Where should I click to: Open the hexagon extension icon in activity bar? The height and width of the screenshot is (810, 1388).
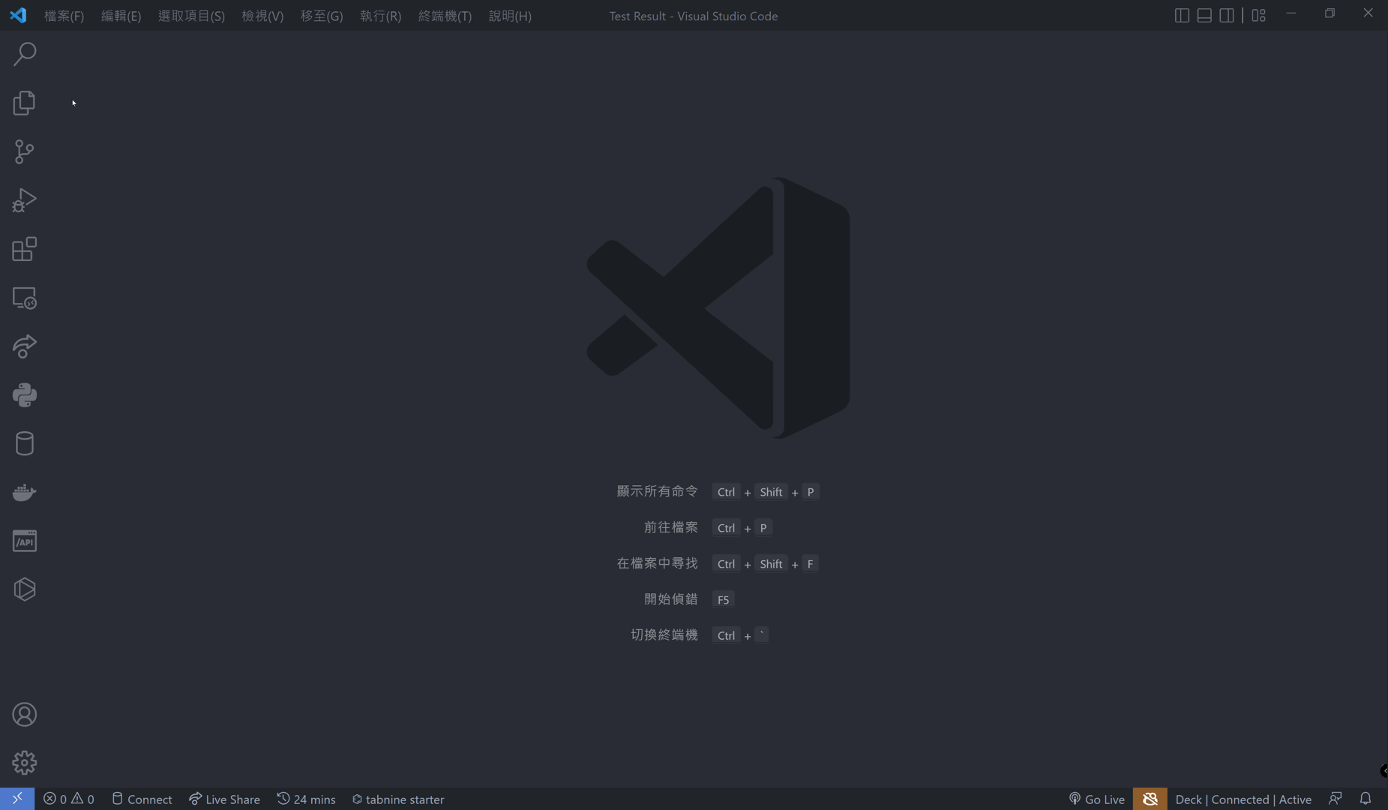click(x=24, y=589)
